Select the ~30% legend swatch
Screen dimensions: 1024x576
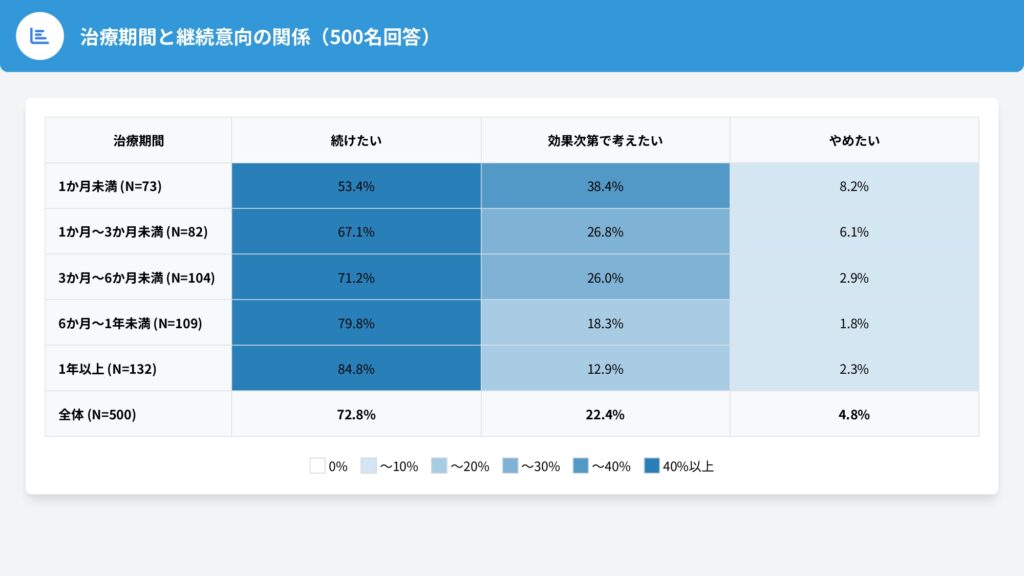[509, 466]
